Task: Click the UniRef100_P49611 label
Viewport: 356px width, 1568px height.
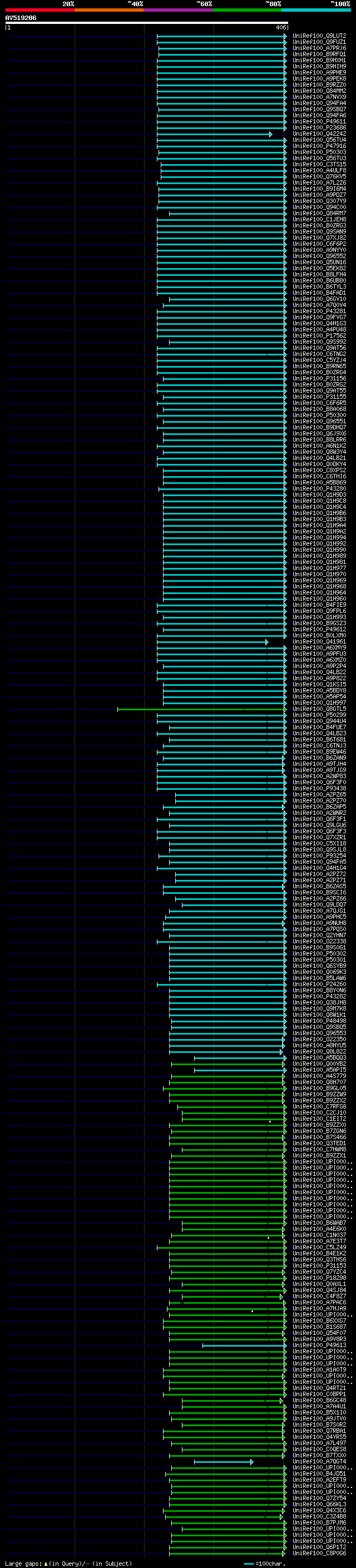Action: 319,122
